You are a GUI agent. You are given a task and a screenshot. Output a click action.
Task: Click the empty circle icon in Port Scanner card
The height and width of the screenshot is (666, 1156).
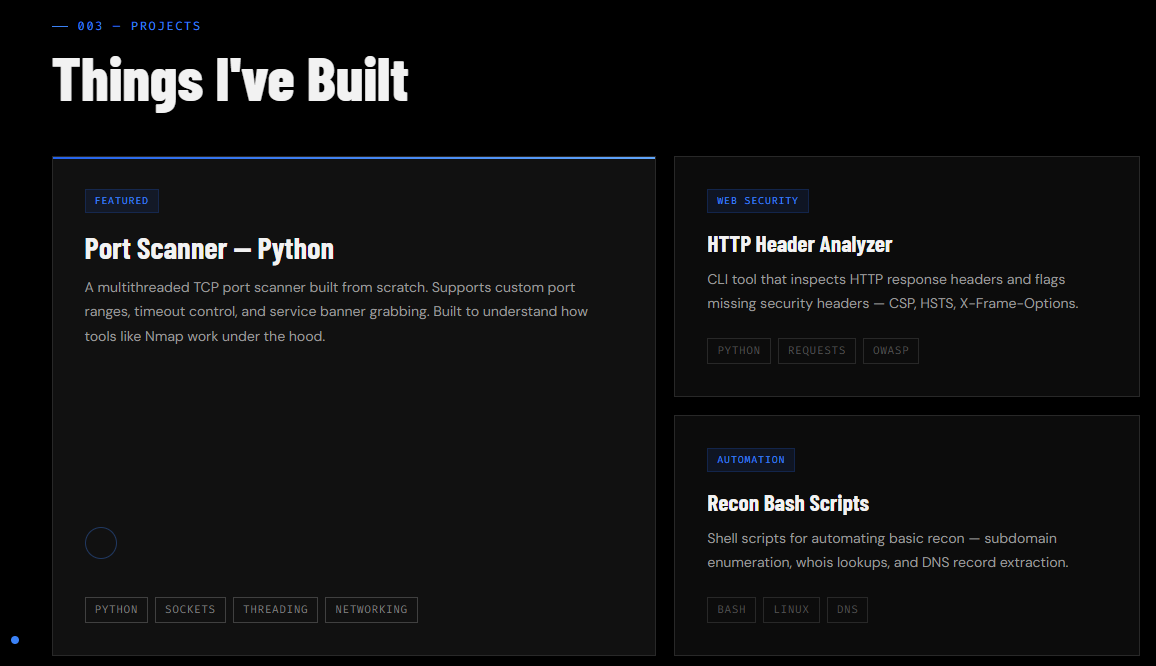point(101,543)
